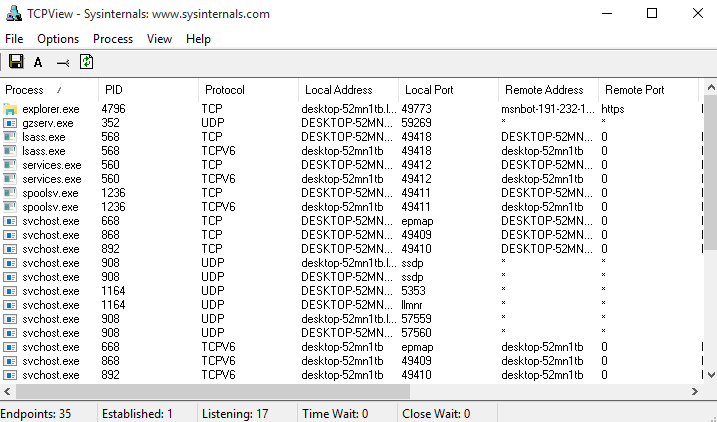This screenshot has width=717, height=422.
Task: Click local port 59269 of gzserv.exe
Action: 417,123
